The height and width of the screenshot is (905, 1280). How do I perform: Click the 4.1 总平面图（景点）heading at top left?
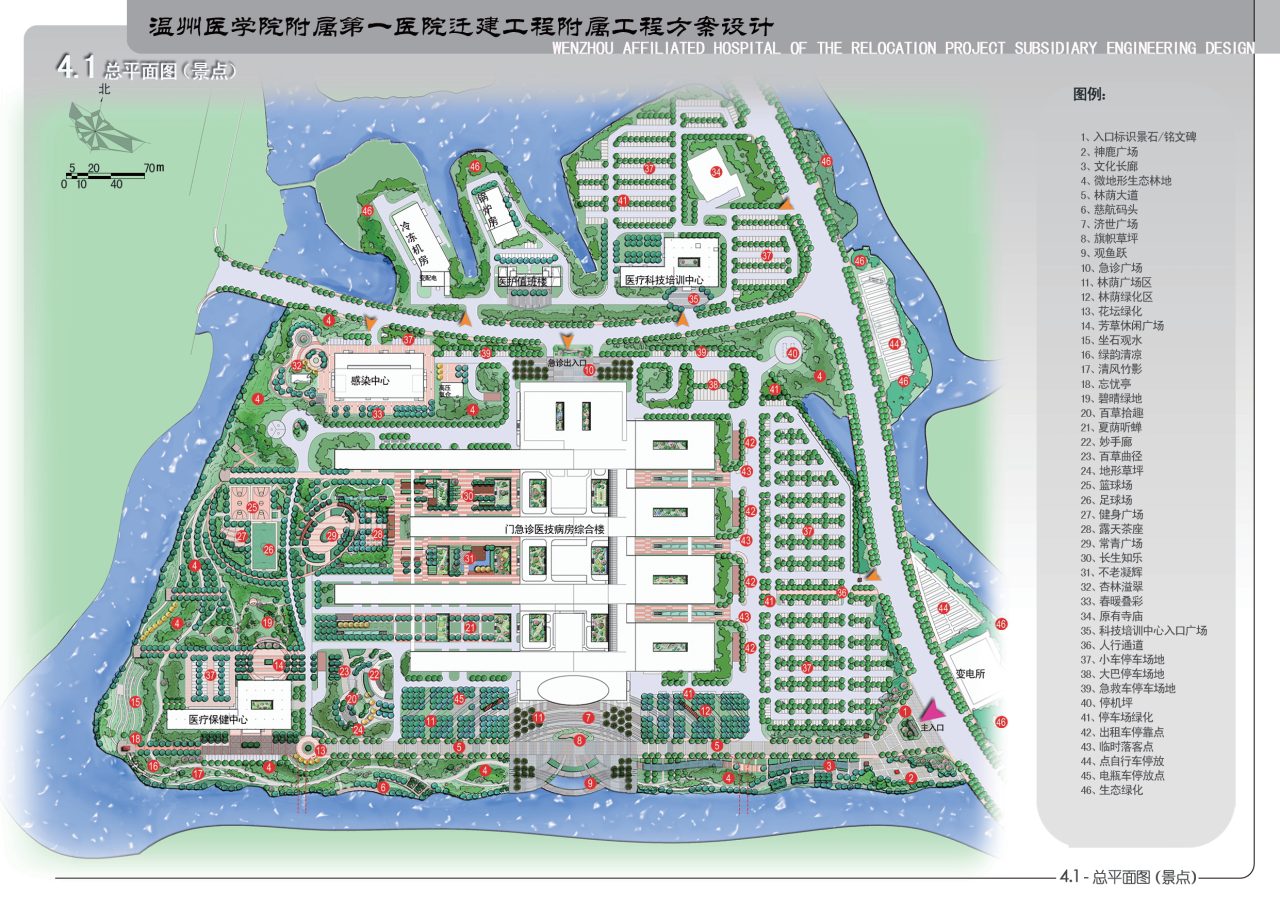click(147, 69)
